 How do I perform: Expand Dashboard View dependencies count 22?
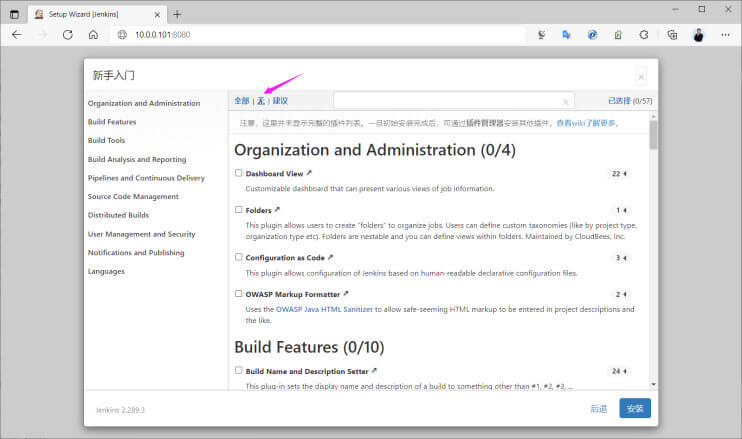[619, 174]
